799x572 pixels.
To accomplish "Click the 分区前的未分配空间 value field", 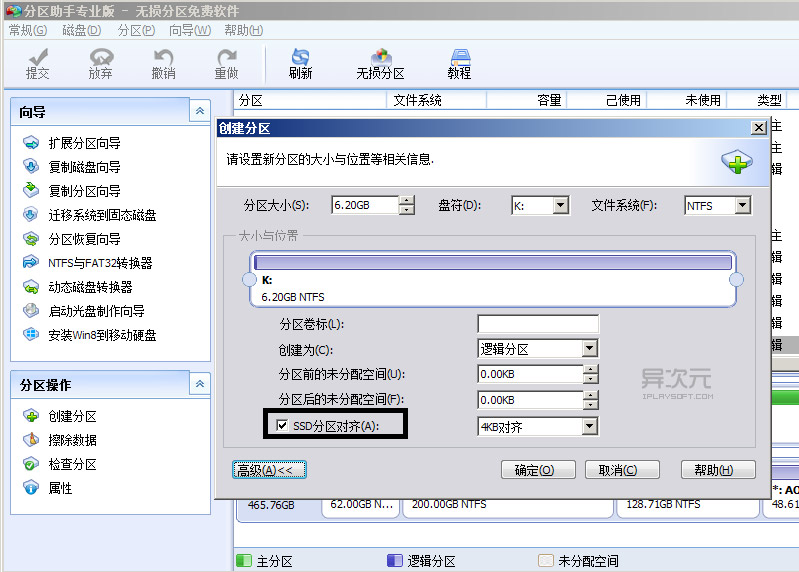I will click(530, 374).
